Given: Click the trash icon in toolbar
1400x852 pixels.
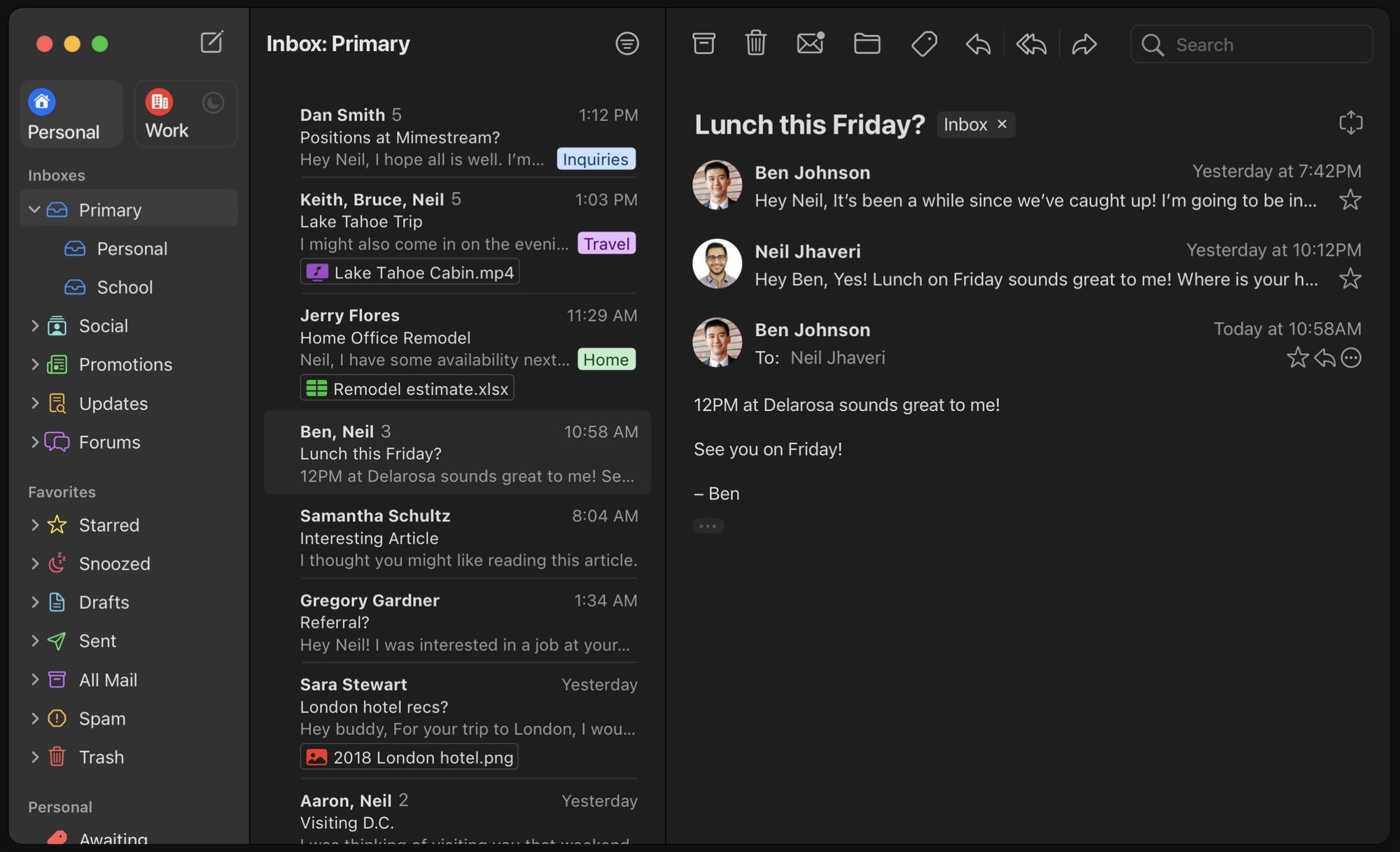Looking at the screenshot, I should 755,44.
